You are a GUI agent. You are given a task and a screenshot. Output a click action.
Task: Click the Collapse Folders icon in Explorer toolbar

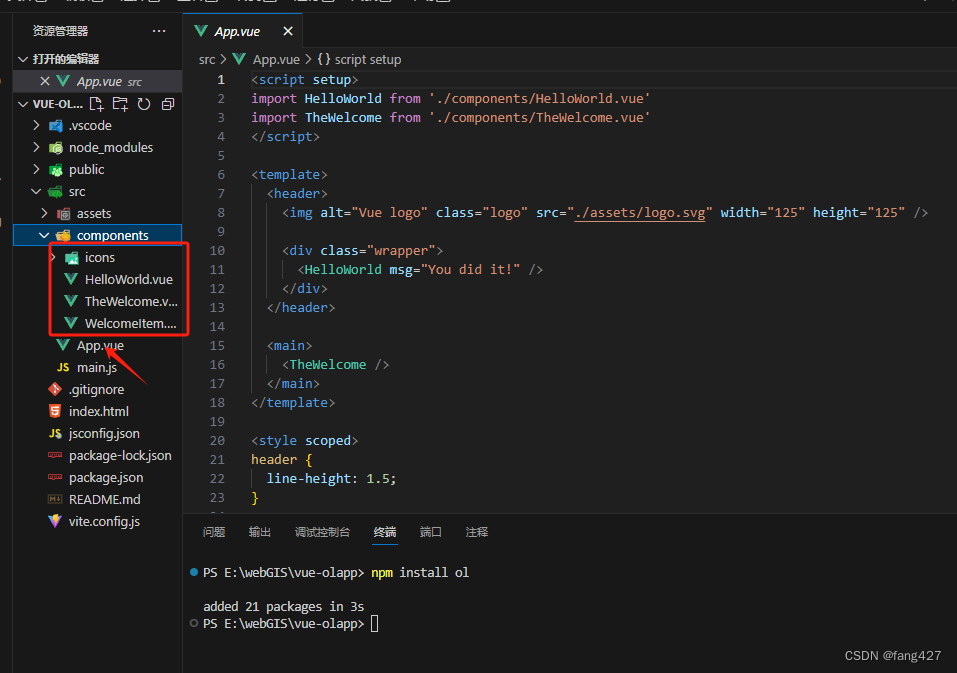(167, 103)
